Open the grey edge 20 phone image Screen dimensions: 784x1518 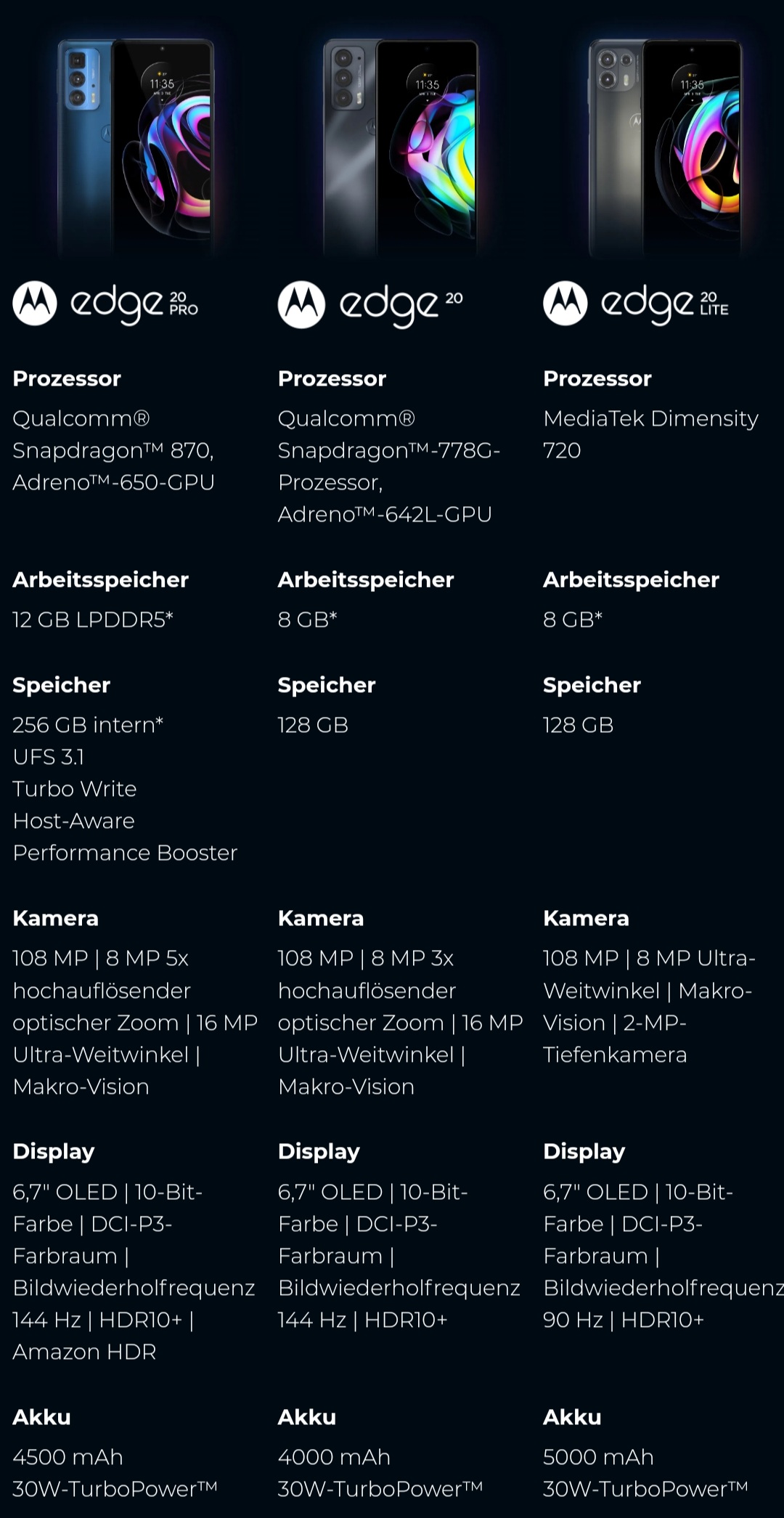pyautogui.click(x=401, y=146)
